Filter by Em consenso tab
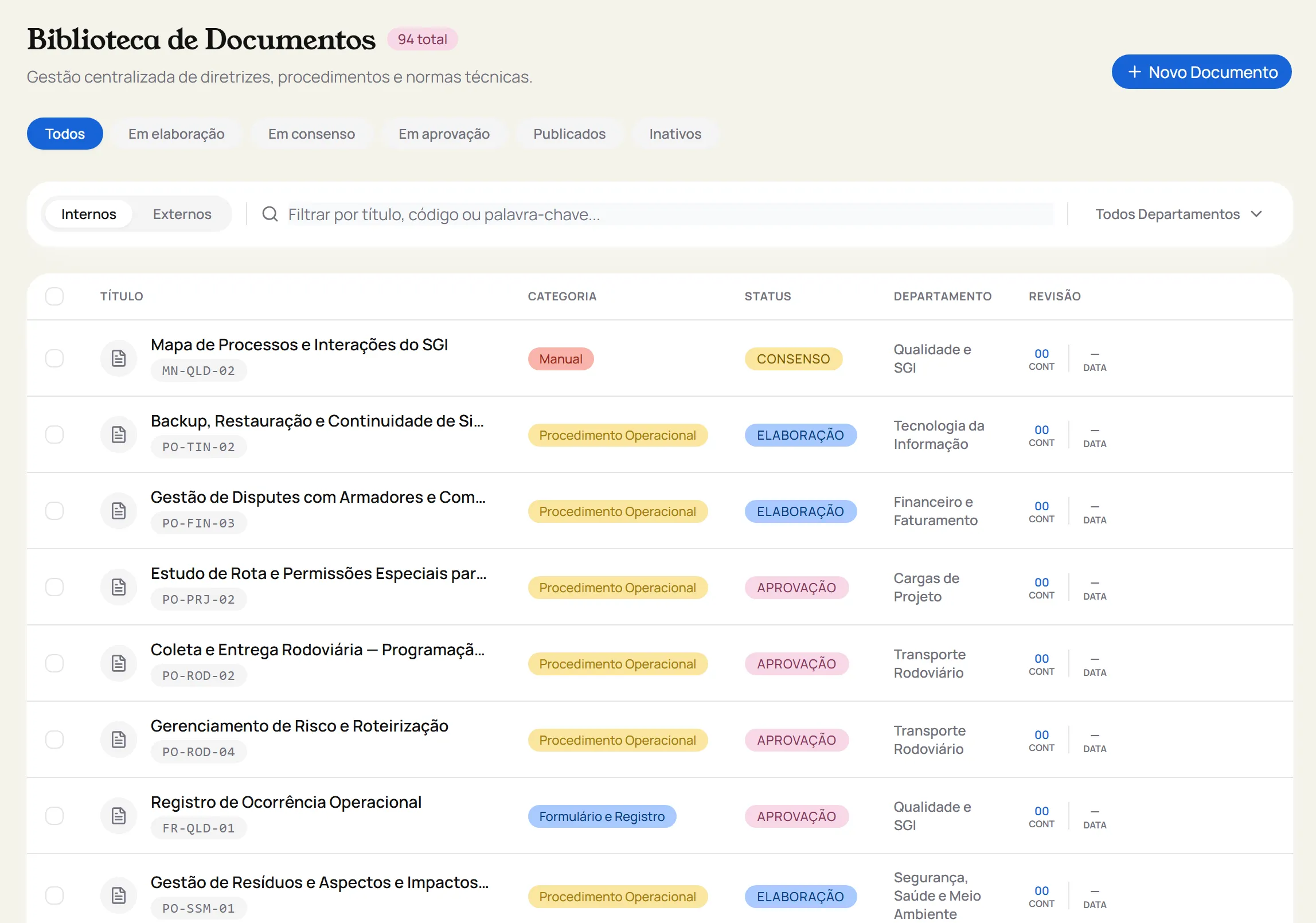Viewport: 1316px width, 923px height. point(311,134)
